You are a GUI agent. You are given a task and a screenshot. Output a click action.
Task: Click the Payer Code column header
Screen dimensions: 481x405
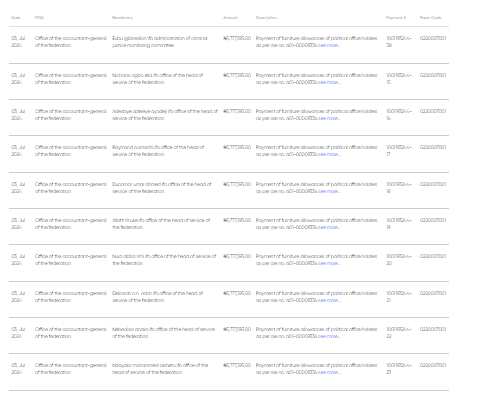coord(431,18)
